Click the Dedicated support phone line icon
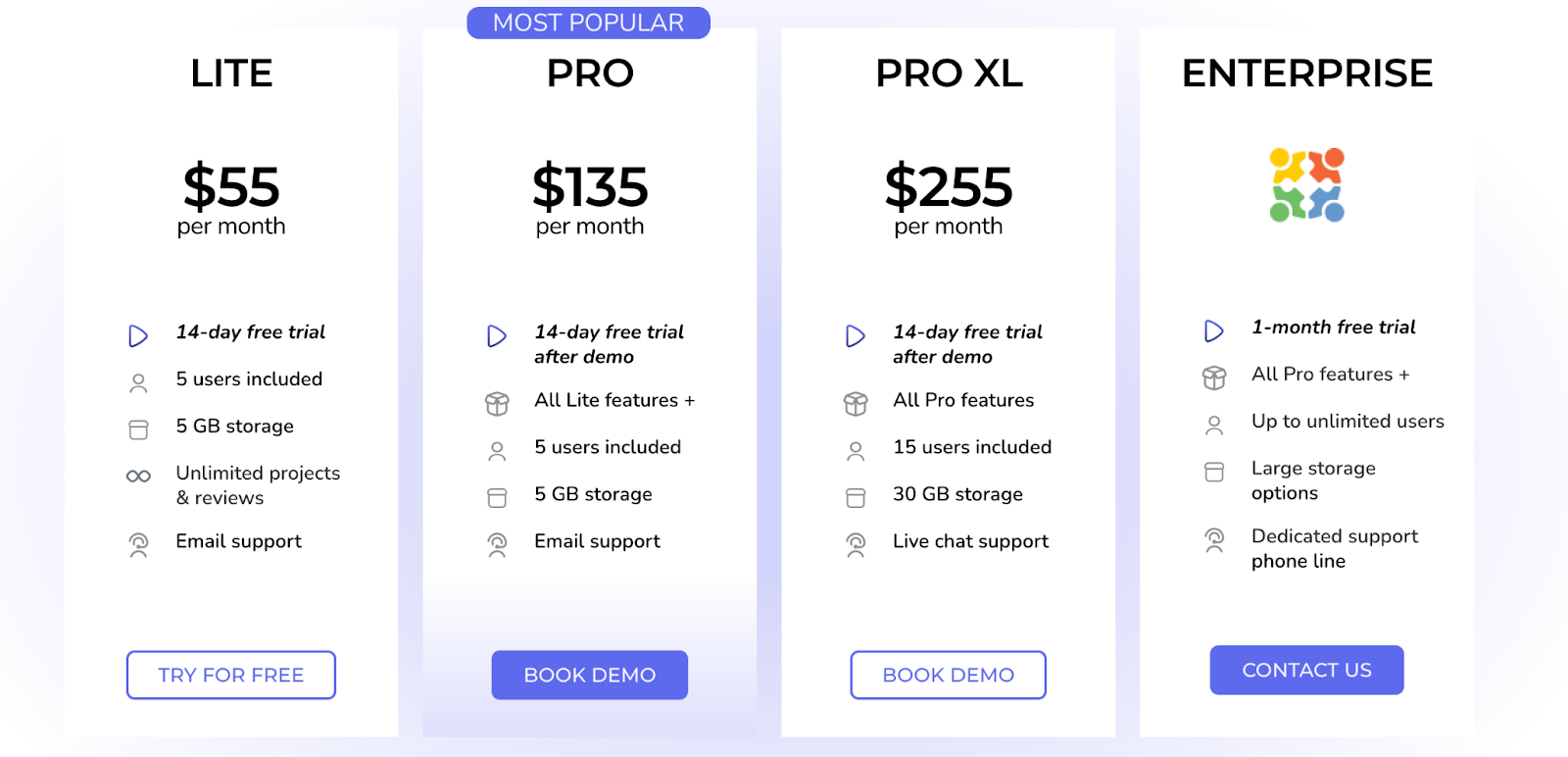Image resolution: width=1568 pixels, height=757 pixels. pyautogui.click(x=1215, y=540)
